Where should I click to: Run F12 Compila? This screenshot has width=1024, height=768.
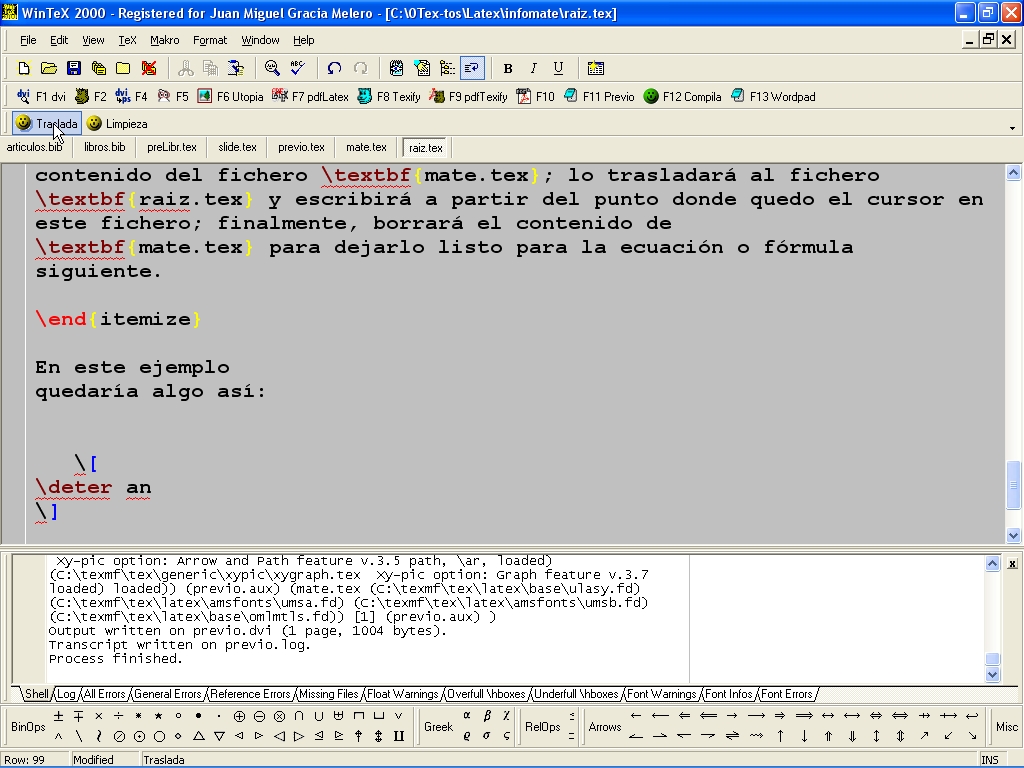(x=682, y=97)
